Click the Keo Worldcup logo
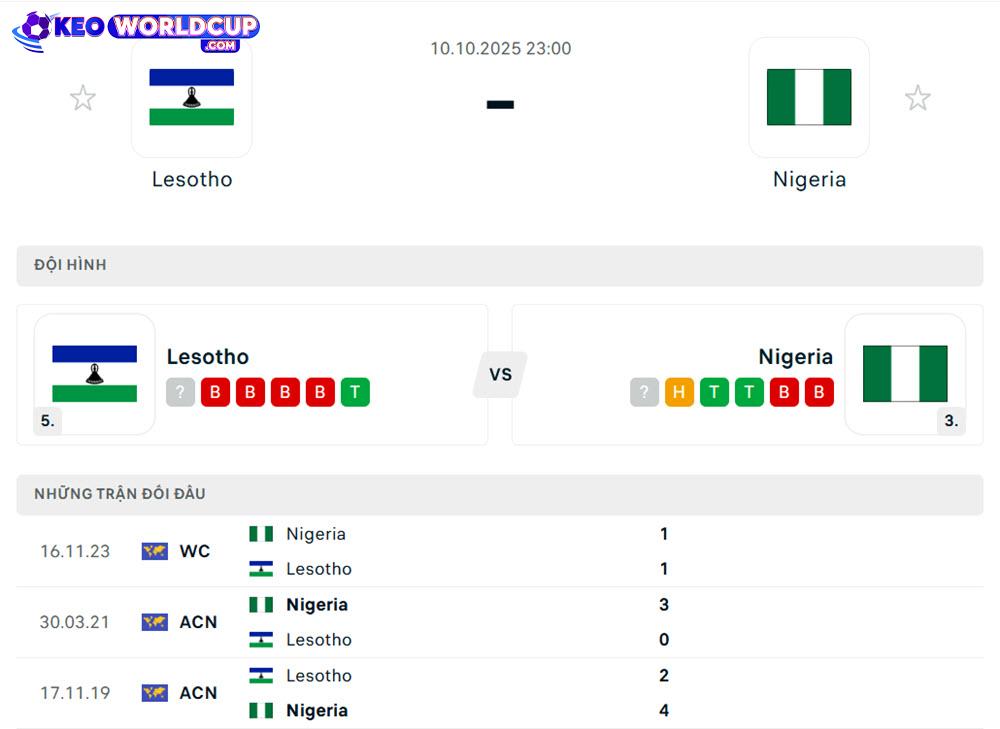This screenshot has height=729, width=1000. pyautogui.click(x=136, y=30)
